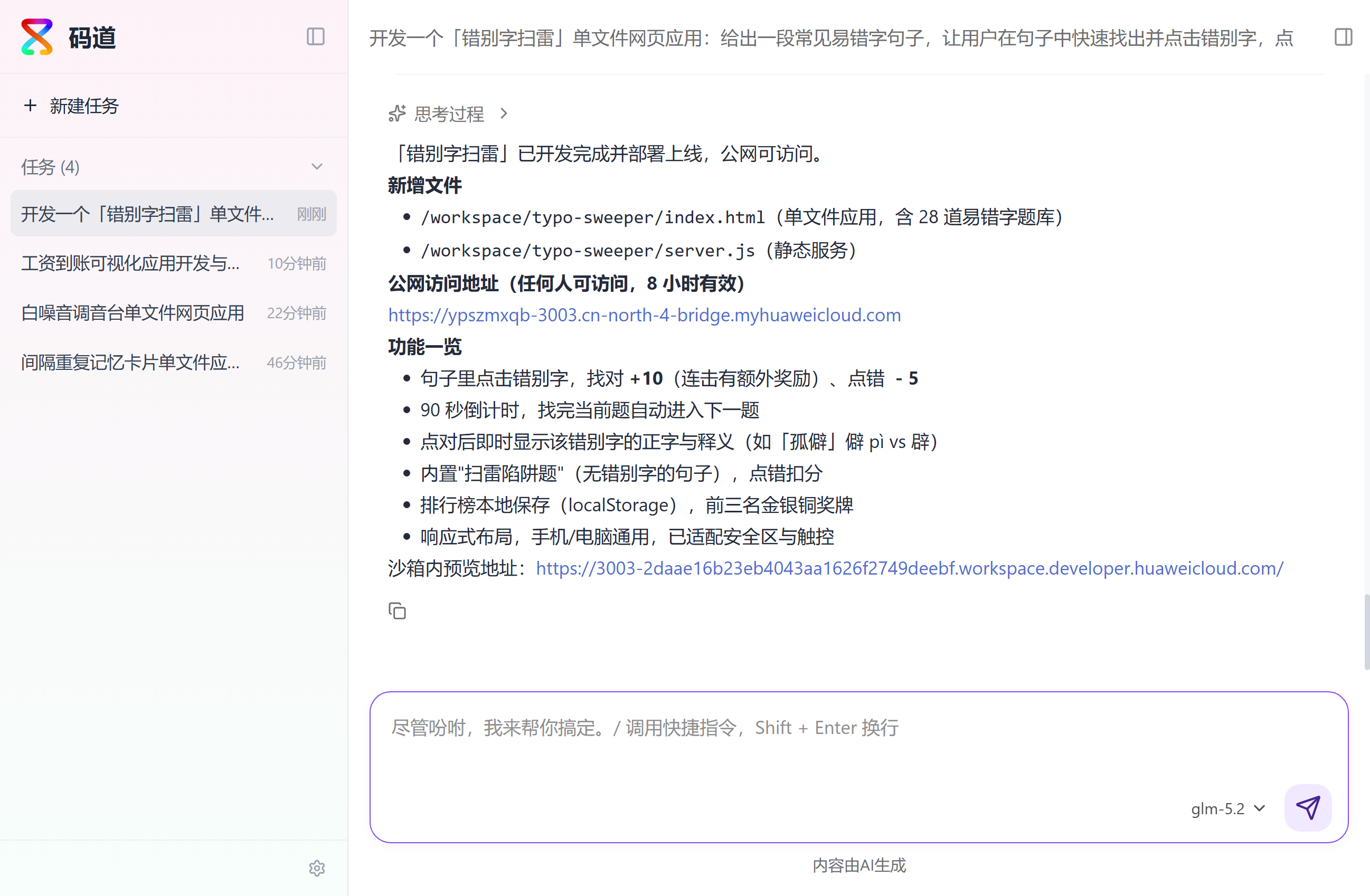Expand the 思考过程 chevron
Image resolution: width=1370 pixels, height=896 pixels.
pos(504,113)
